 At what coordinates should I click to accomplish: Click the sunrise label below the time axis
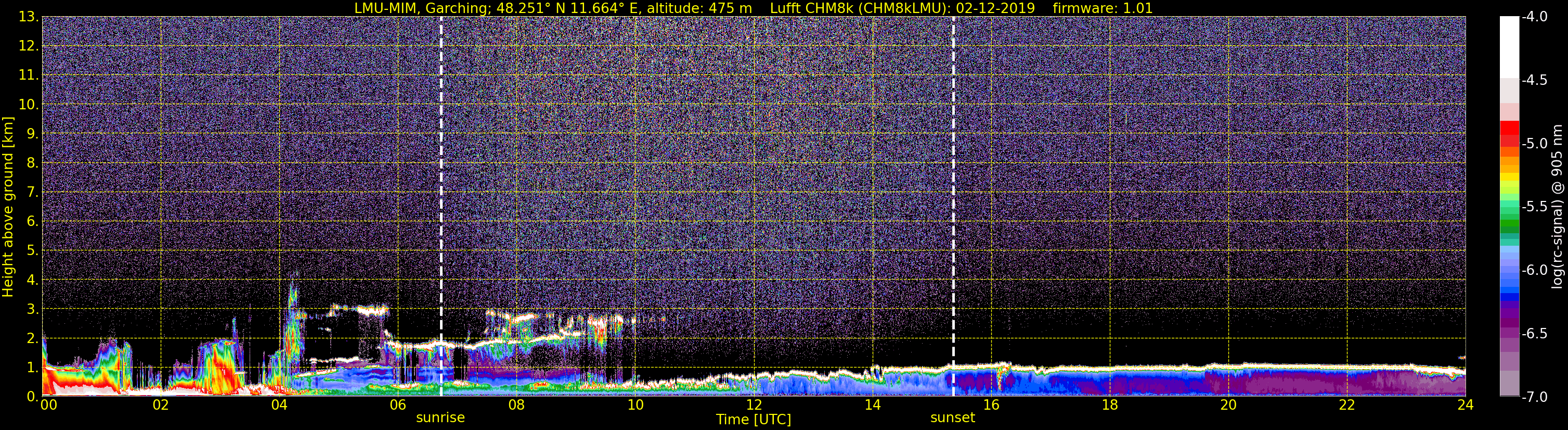440,418
